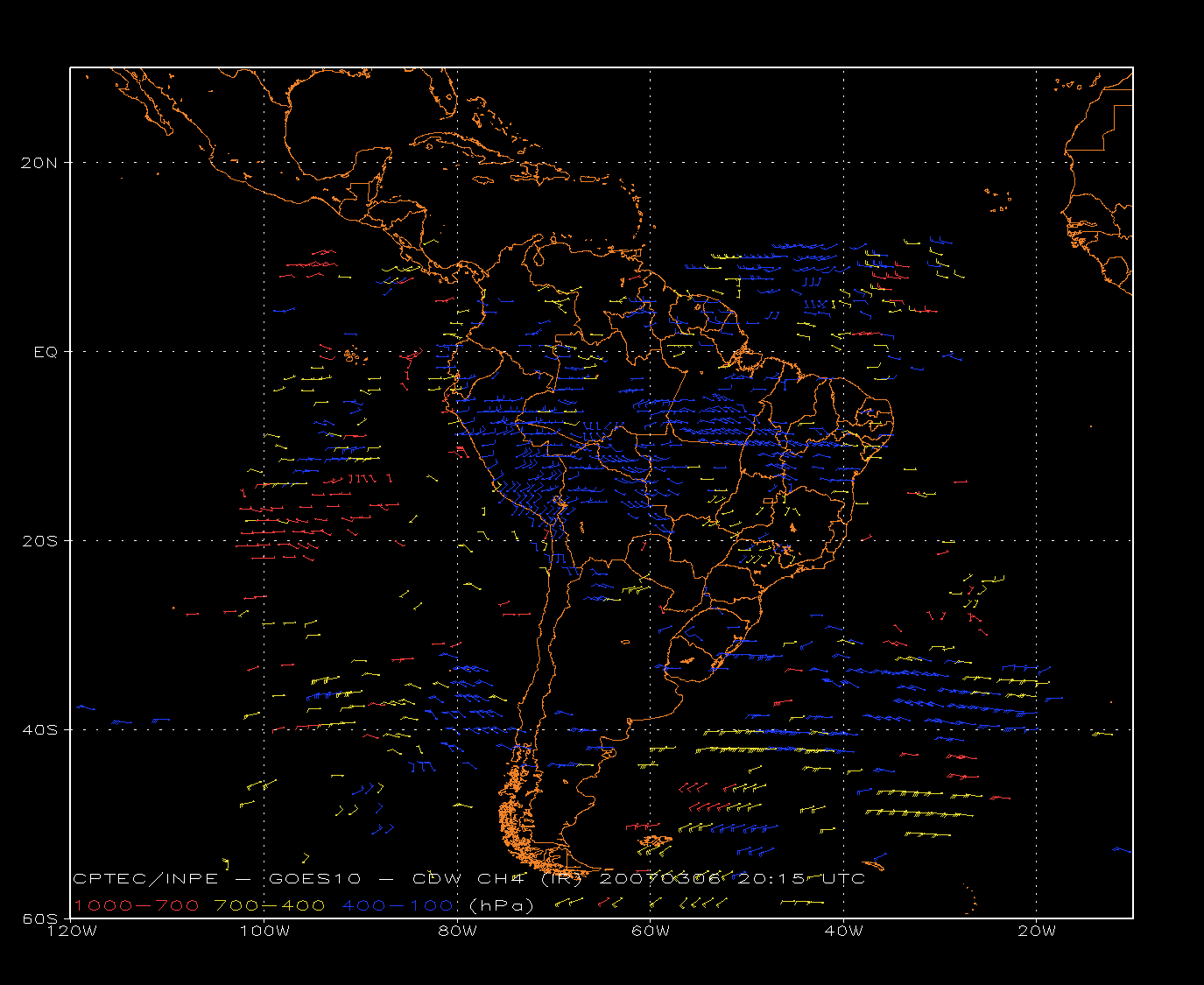Screen dimensions: 1204x985
Task: Click the 120W longitude label
Action: pyautogui.click(x=71, y=931)
